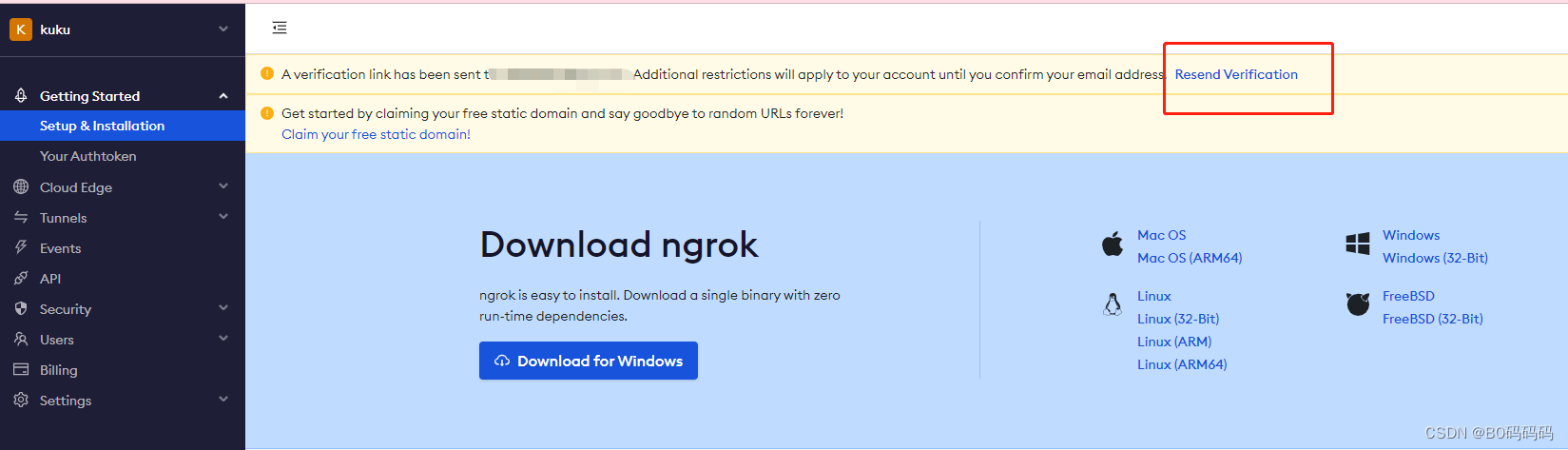Click the Settings gear icon

click(21, 400)
